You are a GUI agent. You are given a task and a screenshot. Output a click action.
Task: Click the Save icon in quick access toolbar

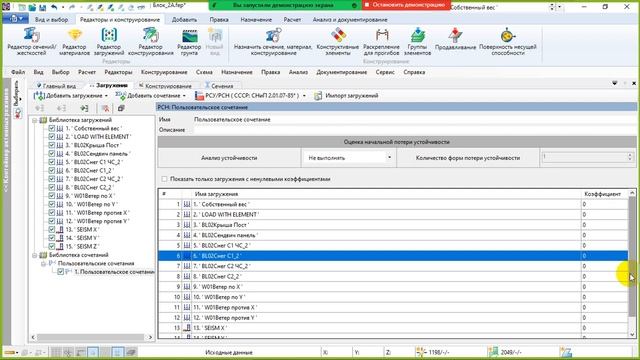click(x=42, y=7)
